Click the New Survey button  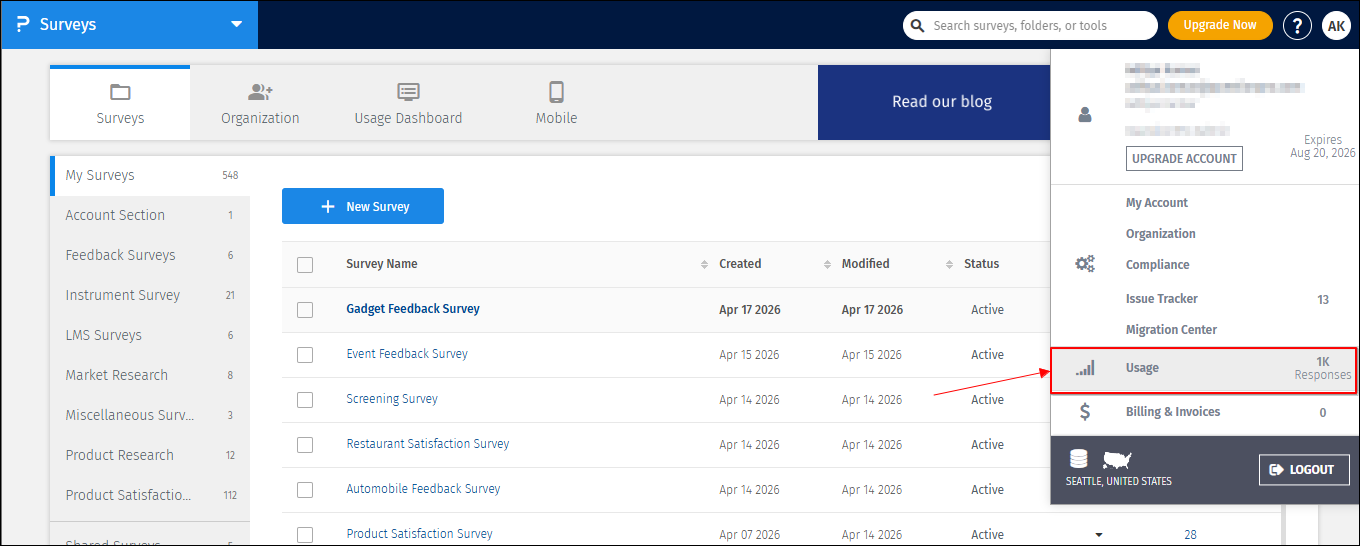363,206
